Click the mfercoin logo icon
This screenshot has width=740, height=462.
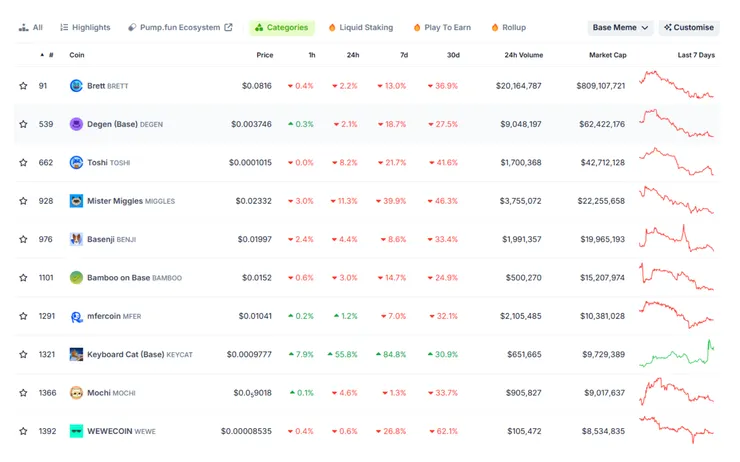(x=76, y=316)
